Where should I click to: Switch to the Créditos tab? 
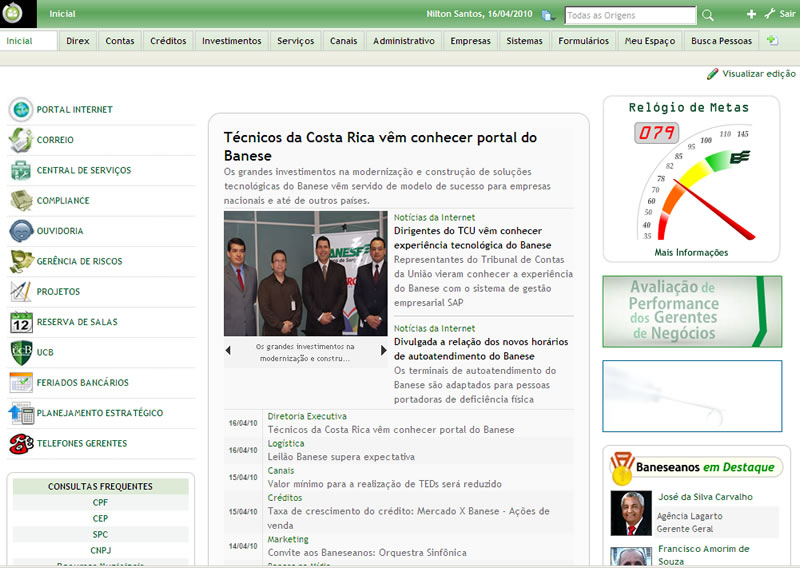click(168, 41)
